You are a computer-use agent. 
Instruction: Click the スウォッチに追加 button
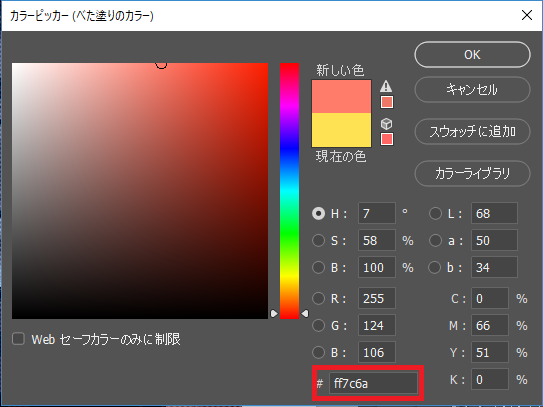[472, 132]
